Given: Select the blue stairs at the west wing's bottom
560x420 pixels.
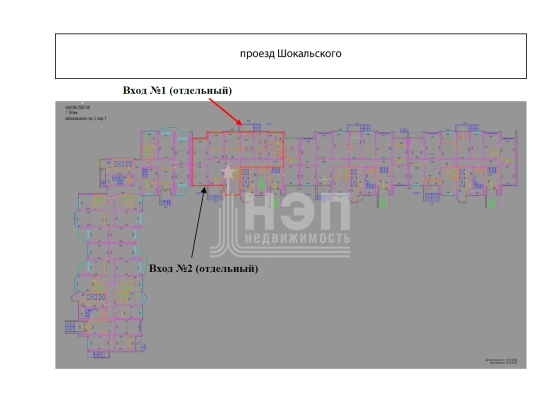Looking at the screenshot, I should pyautogui.click(x=100, y=355).
